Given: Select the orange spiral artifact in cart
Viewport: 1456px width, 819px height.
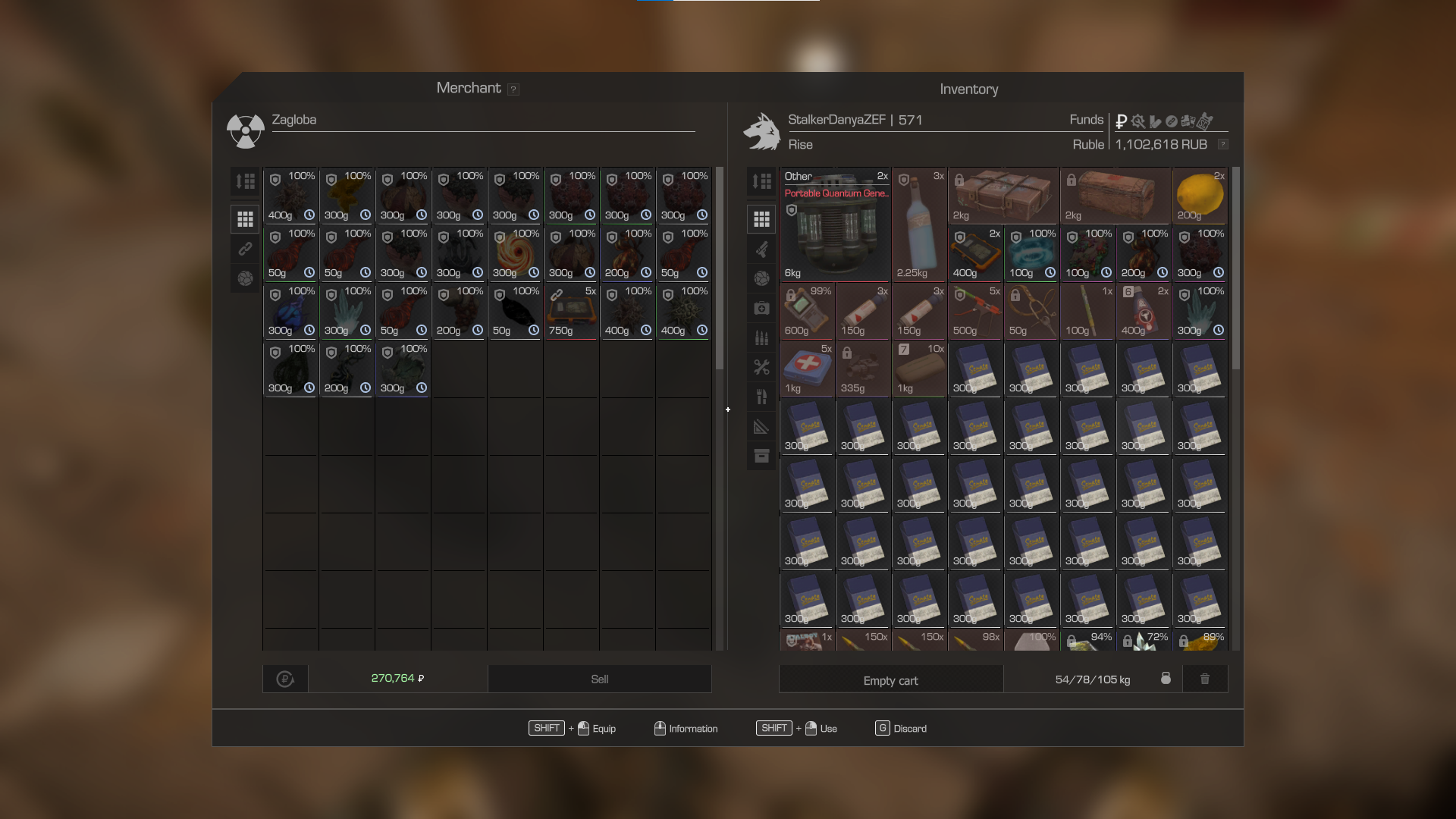Looking at the screenshot, I should point(515,253).
